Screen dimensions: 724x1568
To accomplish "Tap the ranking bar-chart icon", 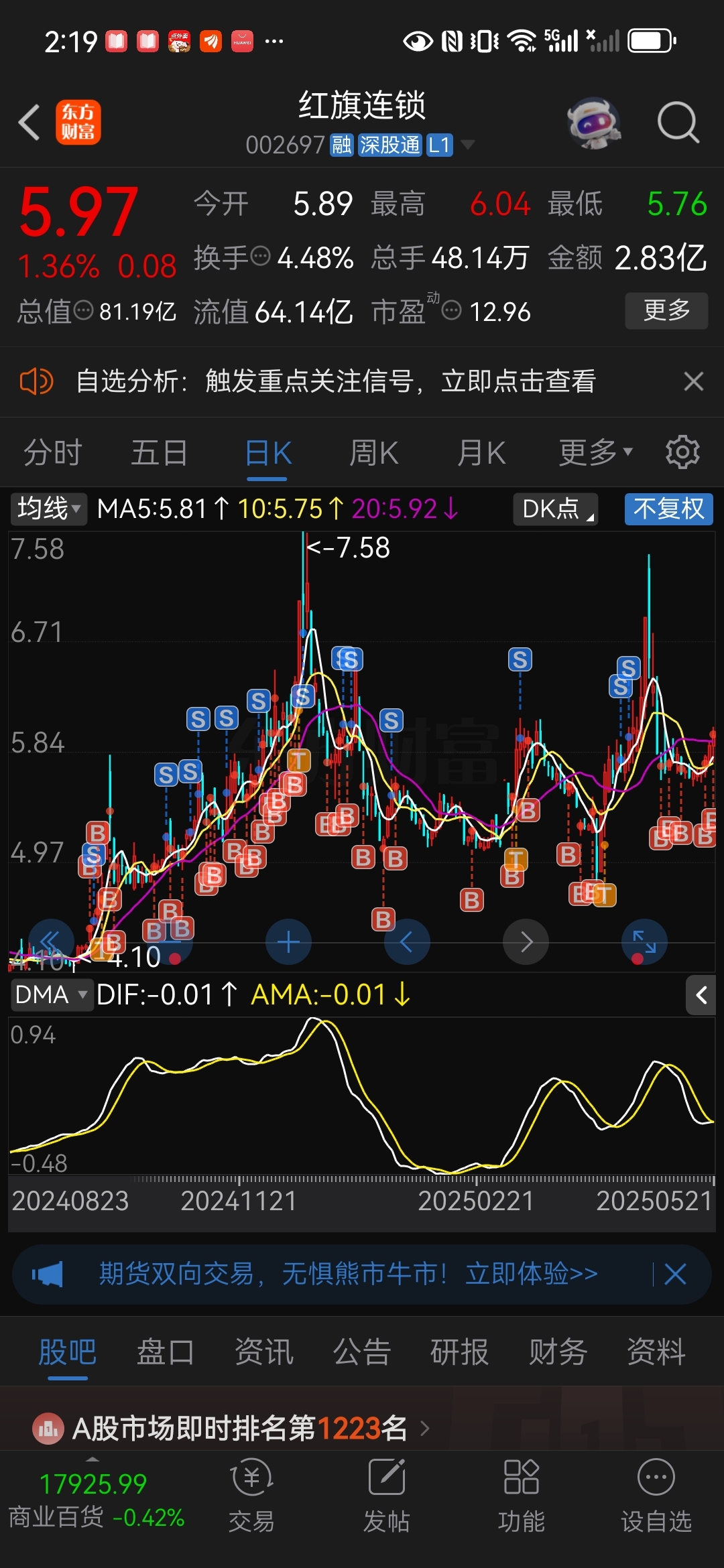I will 48,1429.
